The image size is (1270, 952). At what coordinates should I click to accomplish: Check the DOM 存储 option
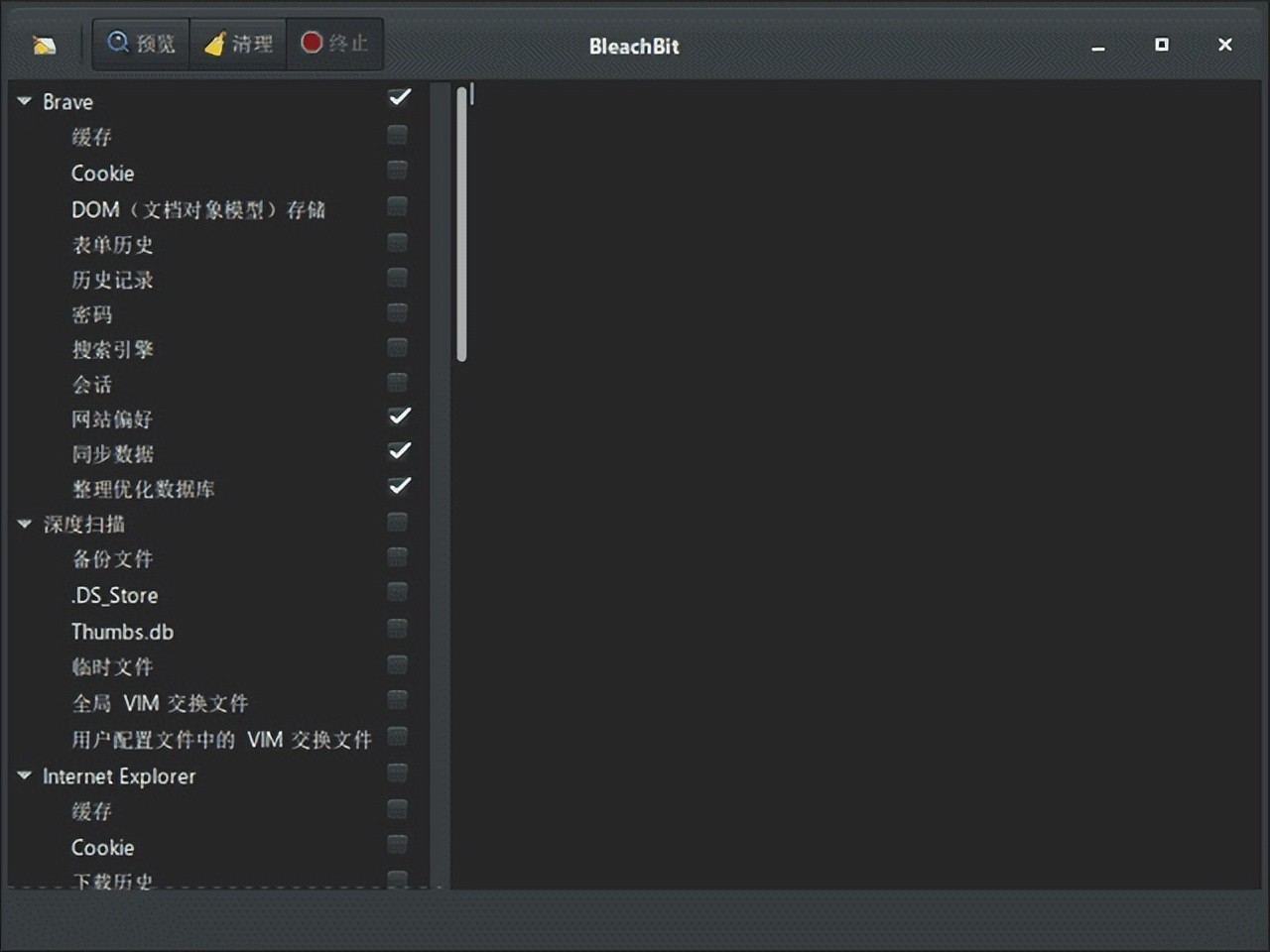pyautogui.click(x=397, y=206)
